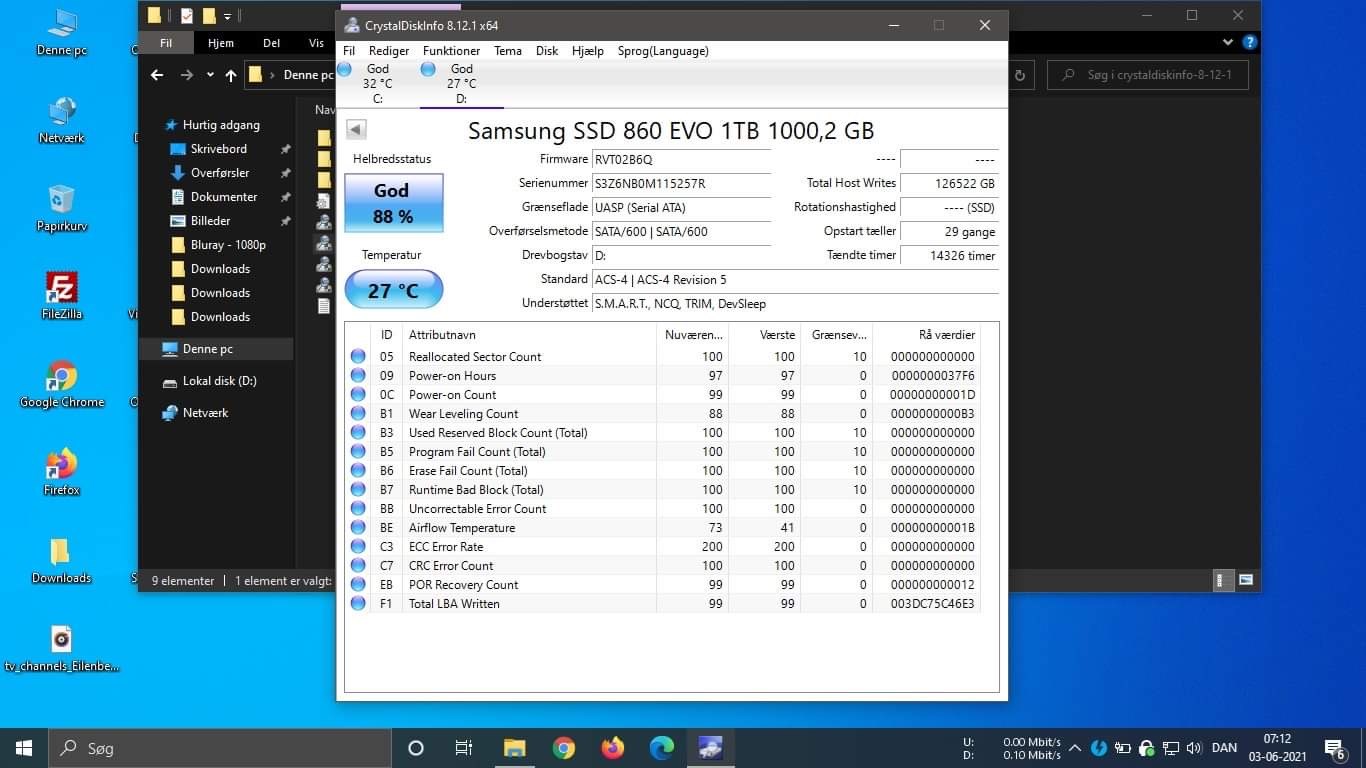
Task: Click the previous disk arrow button
Action: tap(356, 129)
